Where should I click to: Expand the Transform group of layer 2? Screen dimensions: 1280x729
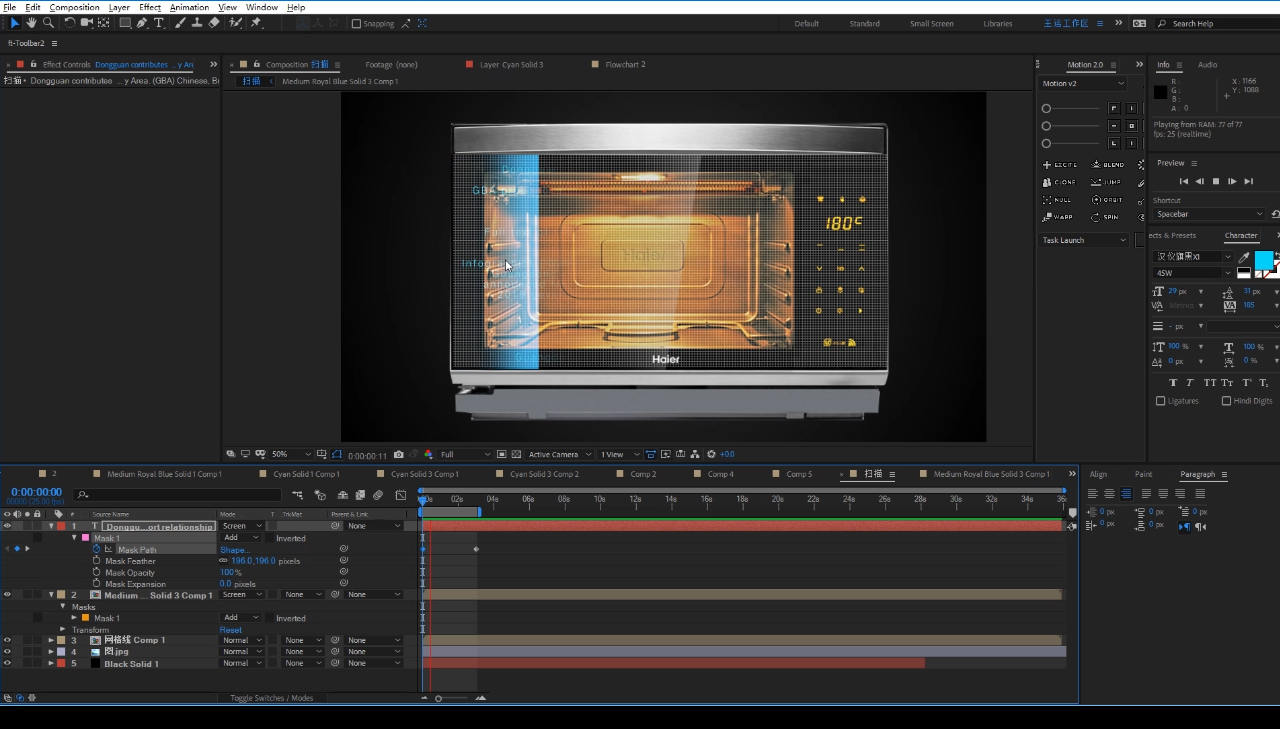[x=62, y=630]
